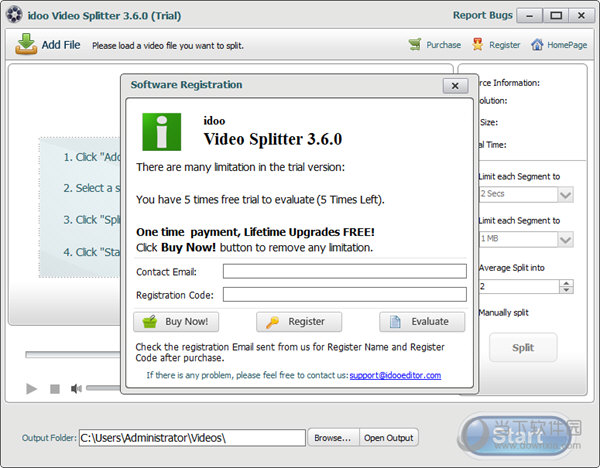Viewport: 600px width, 468px height.
Task: Click the Evaluate button
Action: click(422, 322)
